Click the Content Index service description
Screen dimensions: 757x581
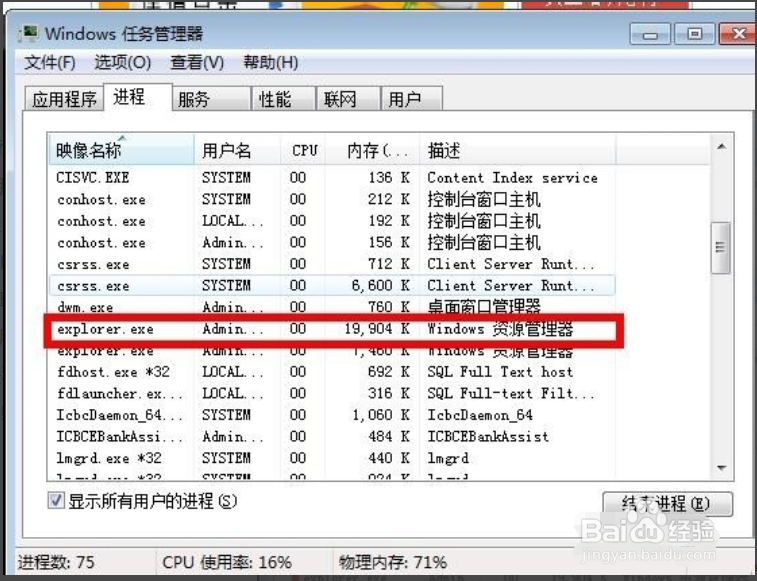point(512,178)
